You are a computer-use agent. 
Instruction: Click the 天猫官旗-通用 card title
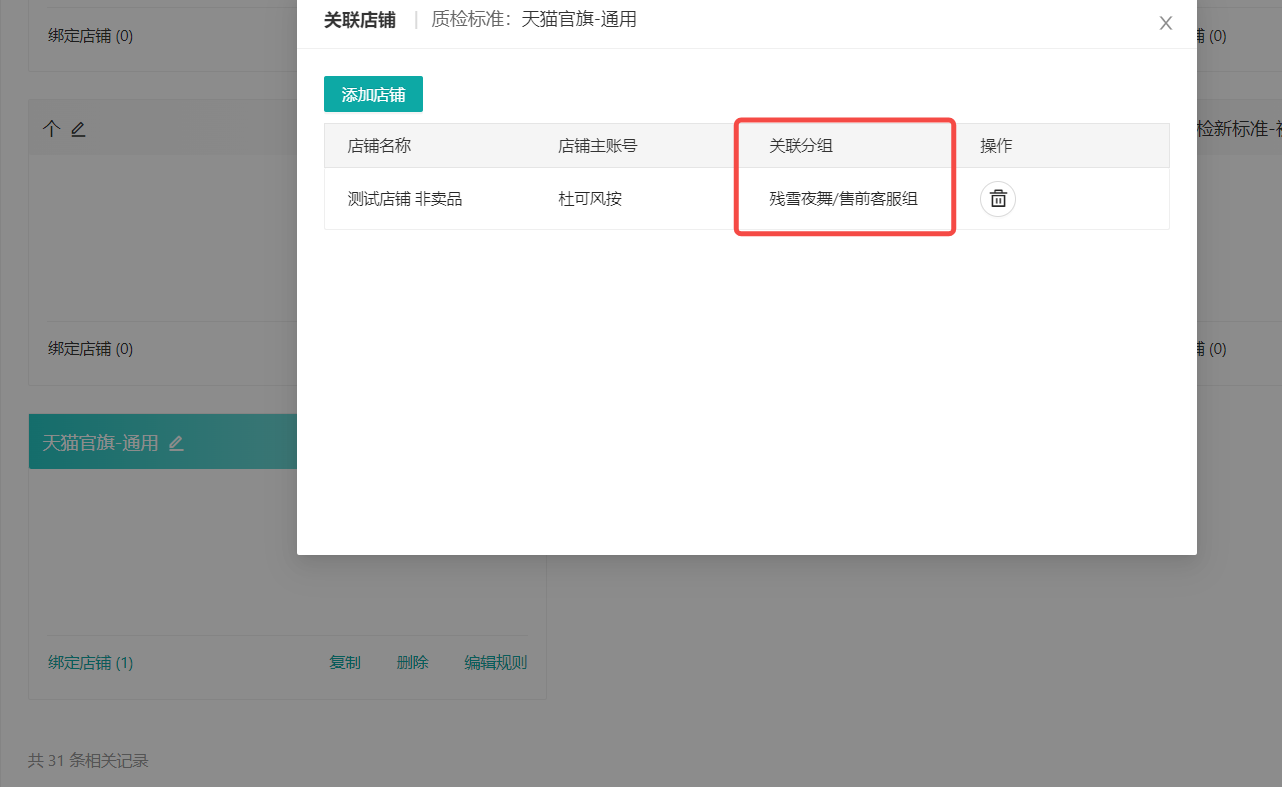100,443
